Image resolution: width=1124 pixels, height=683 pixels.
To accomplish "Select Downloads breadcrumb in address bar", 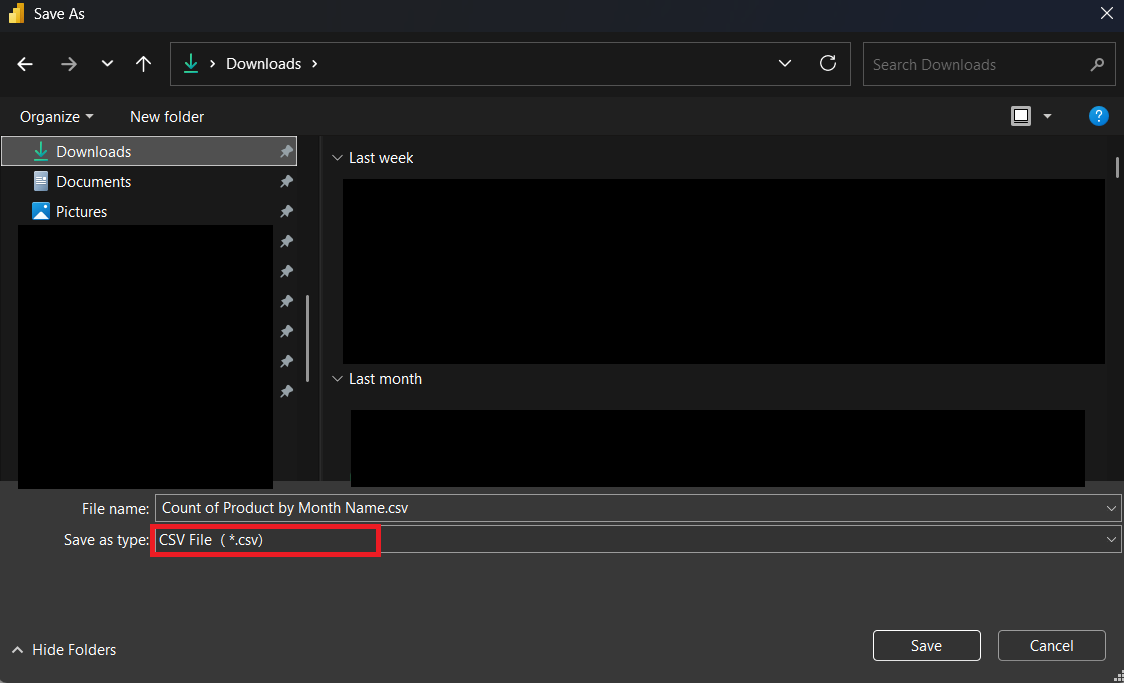I will click(263, 64).
